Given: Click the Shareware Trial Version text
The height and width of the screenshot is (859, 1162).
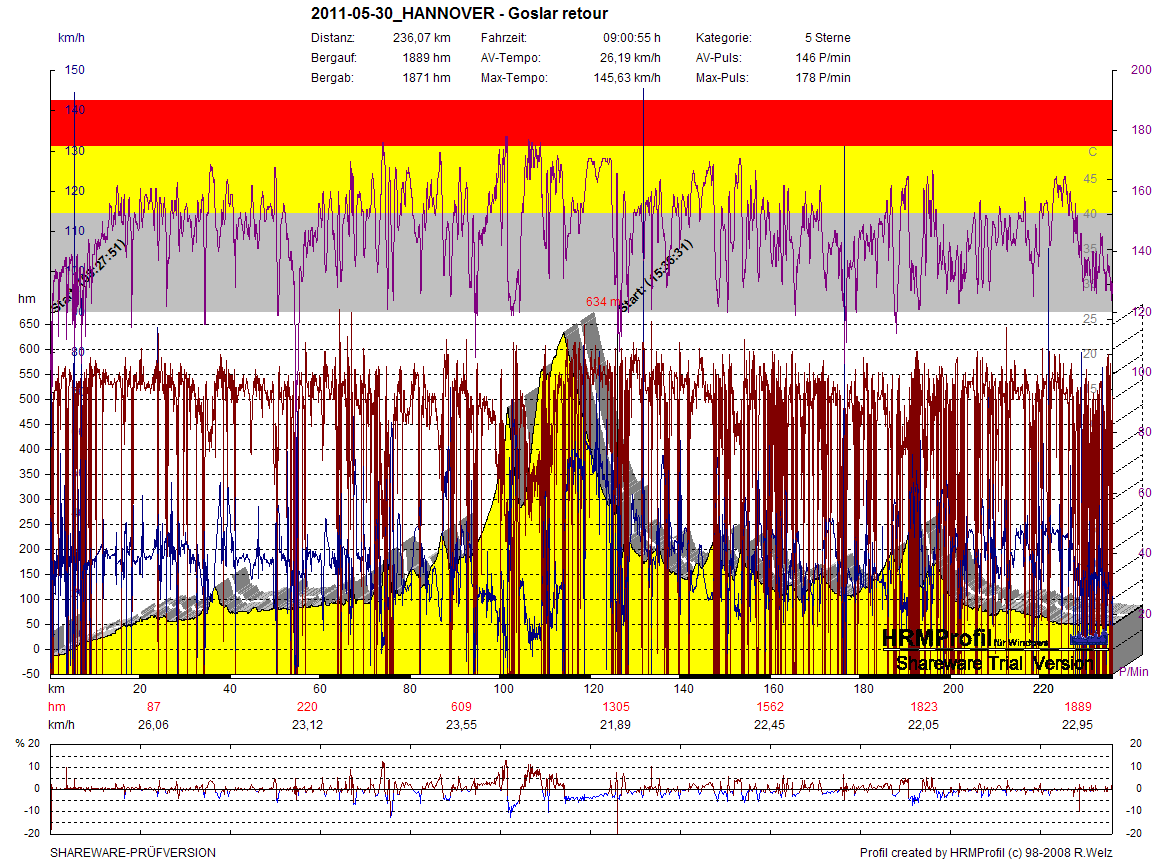Looking at the screenshot, I should (990, 663).
